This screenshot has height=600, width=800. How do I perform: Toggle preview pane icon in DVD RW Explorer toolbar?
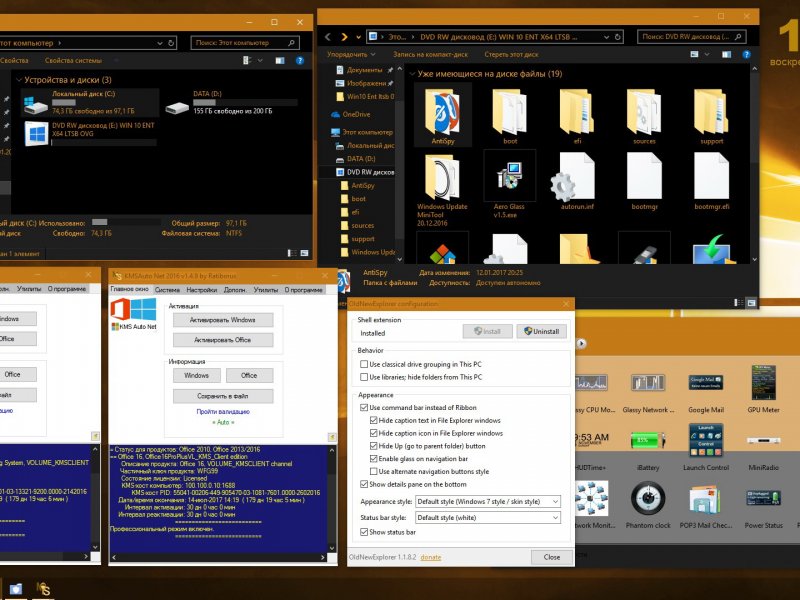pyautogui.click(x=727, y=55)
